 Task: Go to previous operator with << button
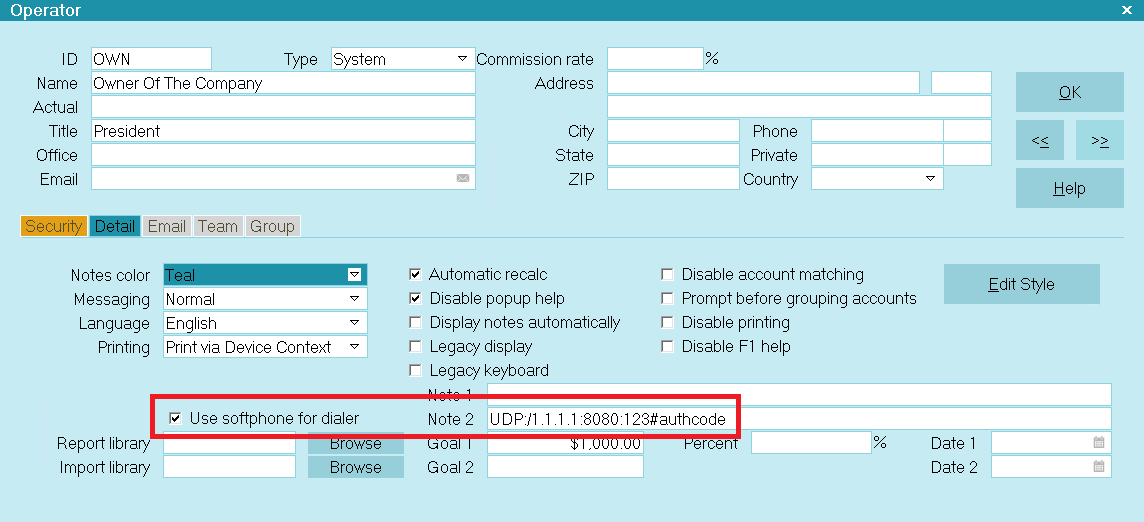click(1040, 140)
